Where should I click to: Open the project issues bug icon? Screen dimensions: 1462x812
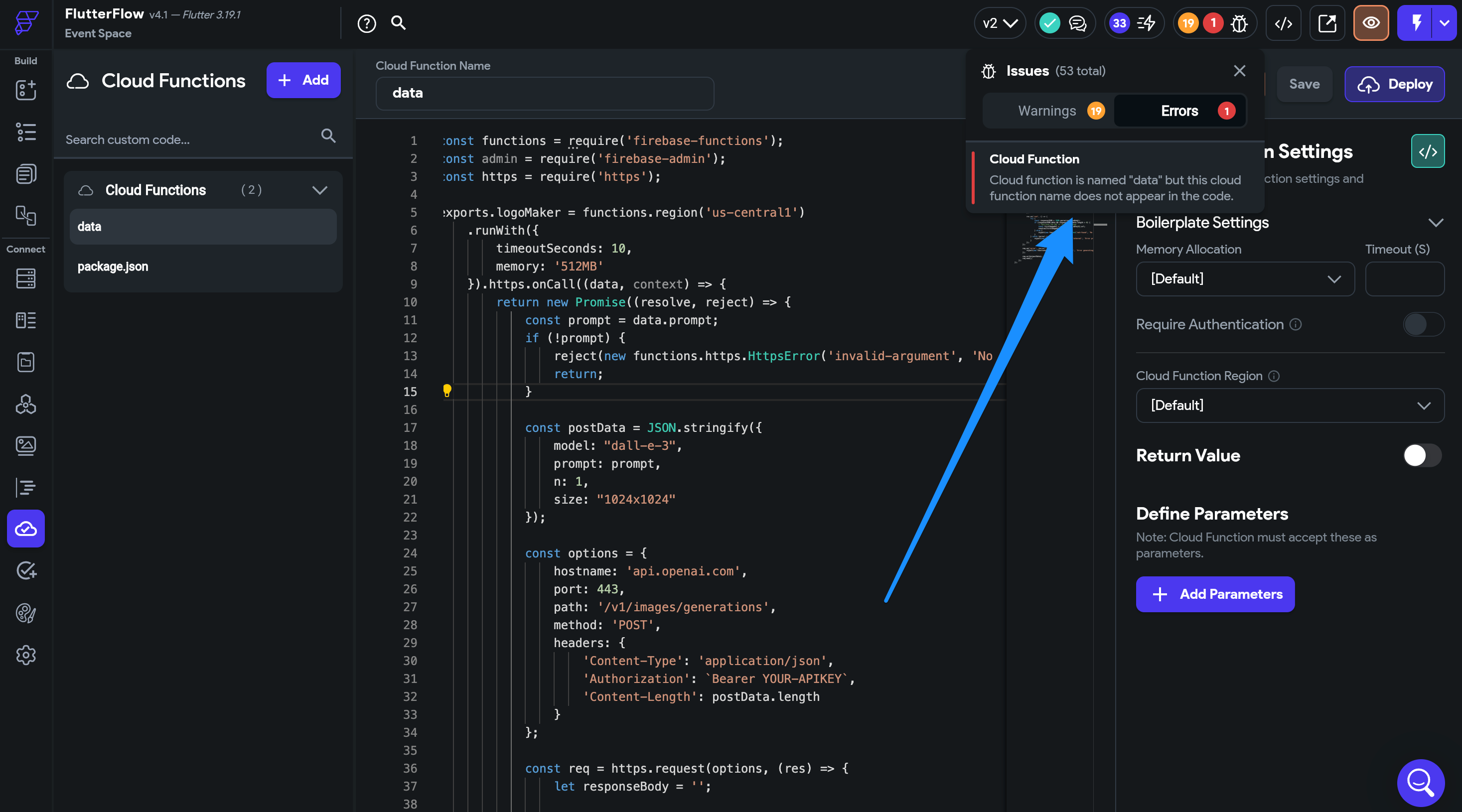[x=1240, y=23]
